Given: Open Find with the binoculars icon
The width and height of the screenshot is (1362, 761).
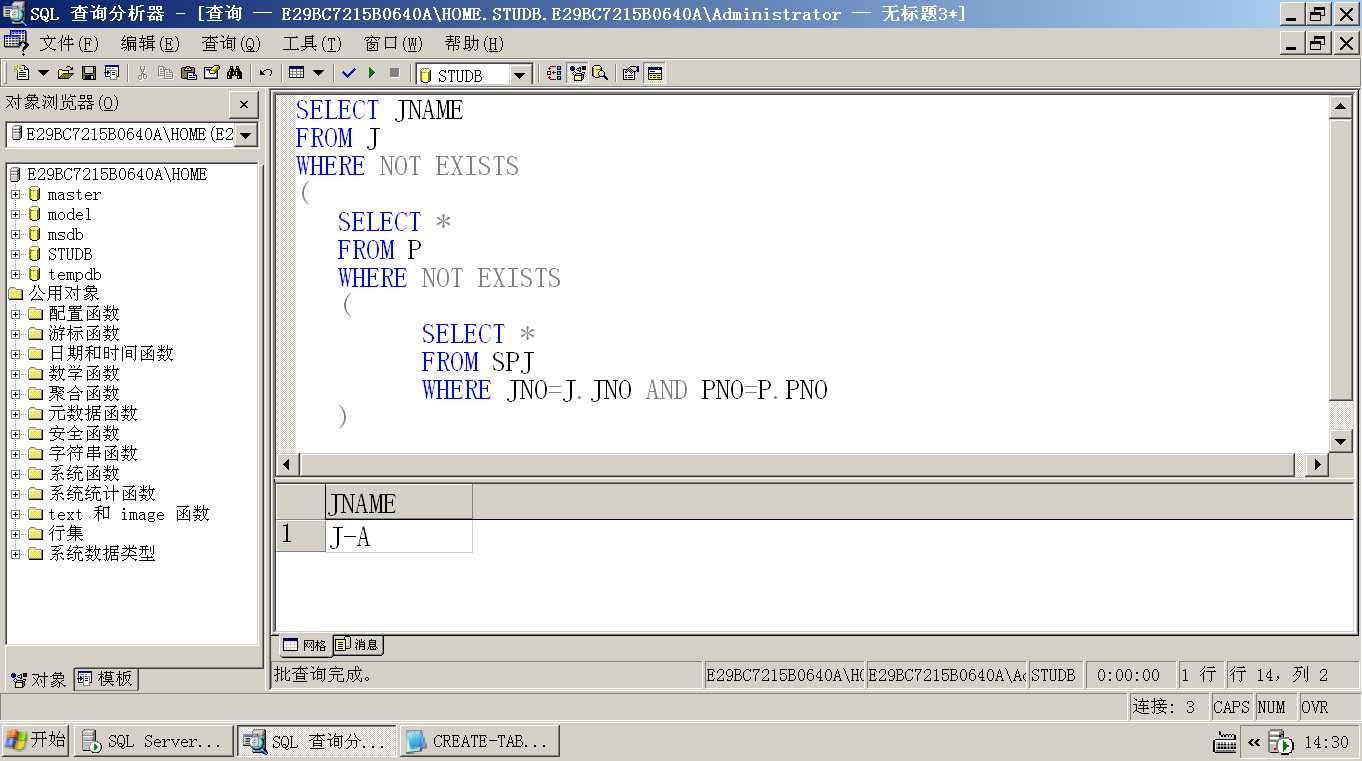Looking at the screenshot, I should tap(234, 73).
